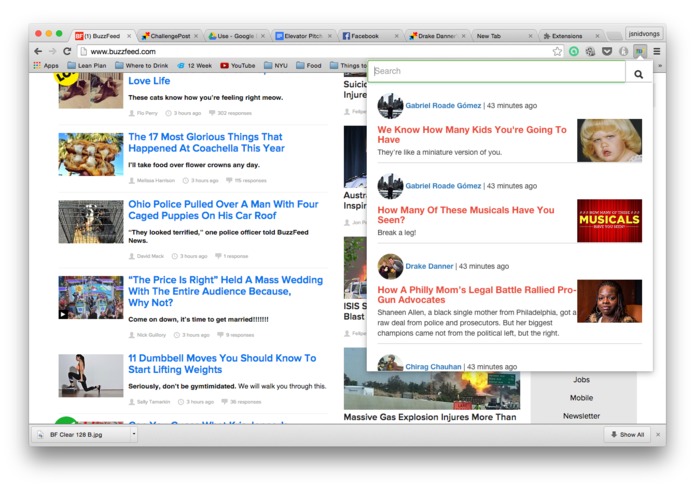Open the Pocket extension icon

tap(607, 51)
